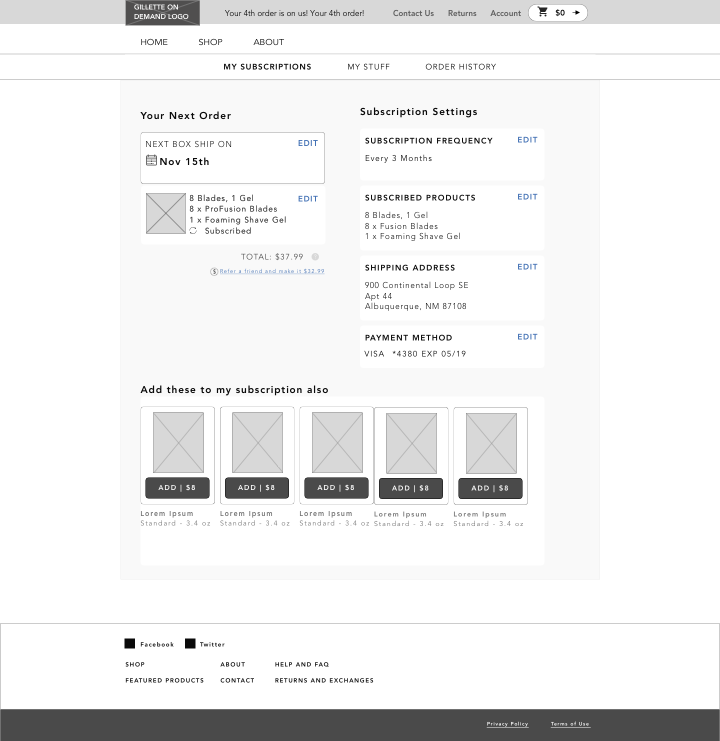Click the dollar icon beside refer a friend
The height and width of the screenshot is (741, 720).
click(214, 271)
